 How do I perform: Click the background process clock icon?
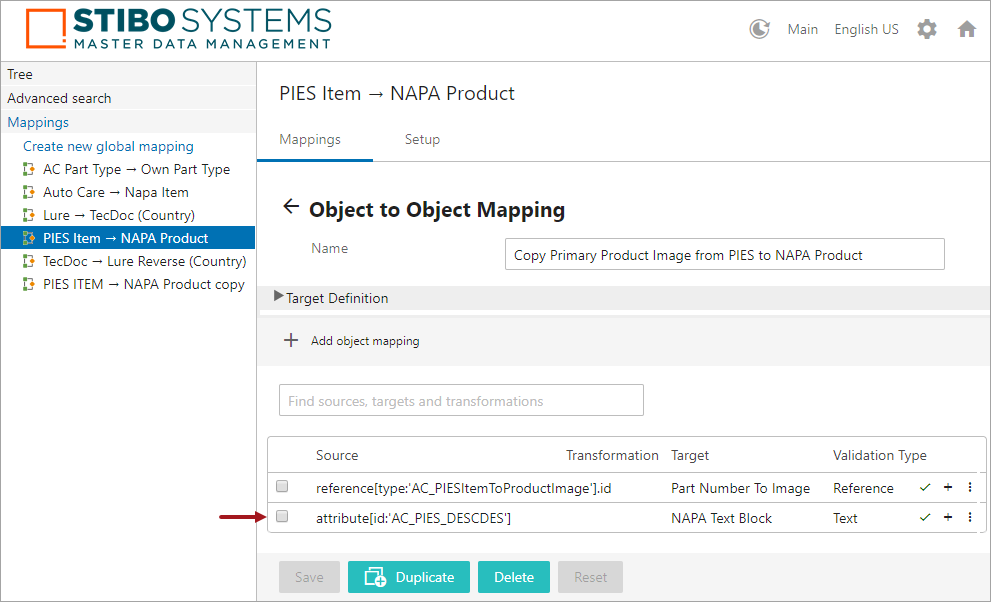click(x=759, y=29)
